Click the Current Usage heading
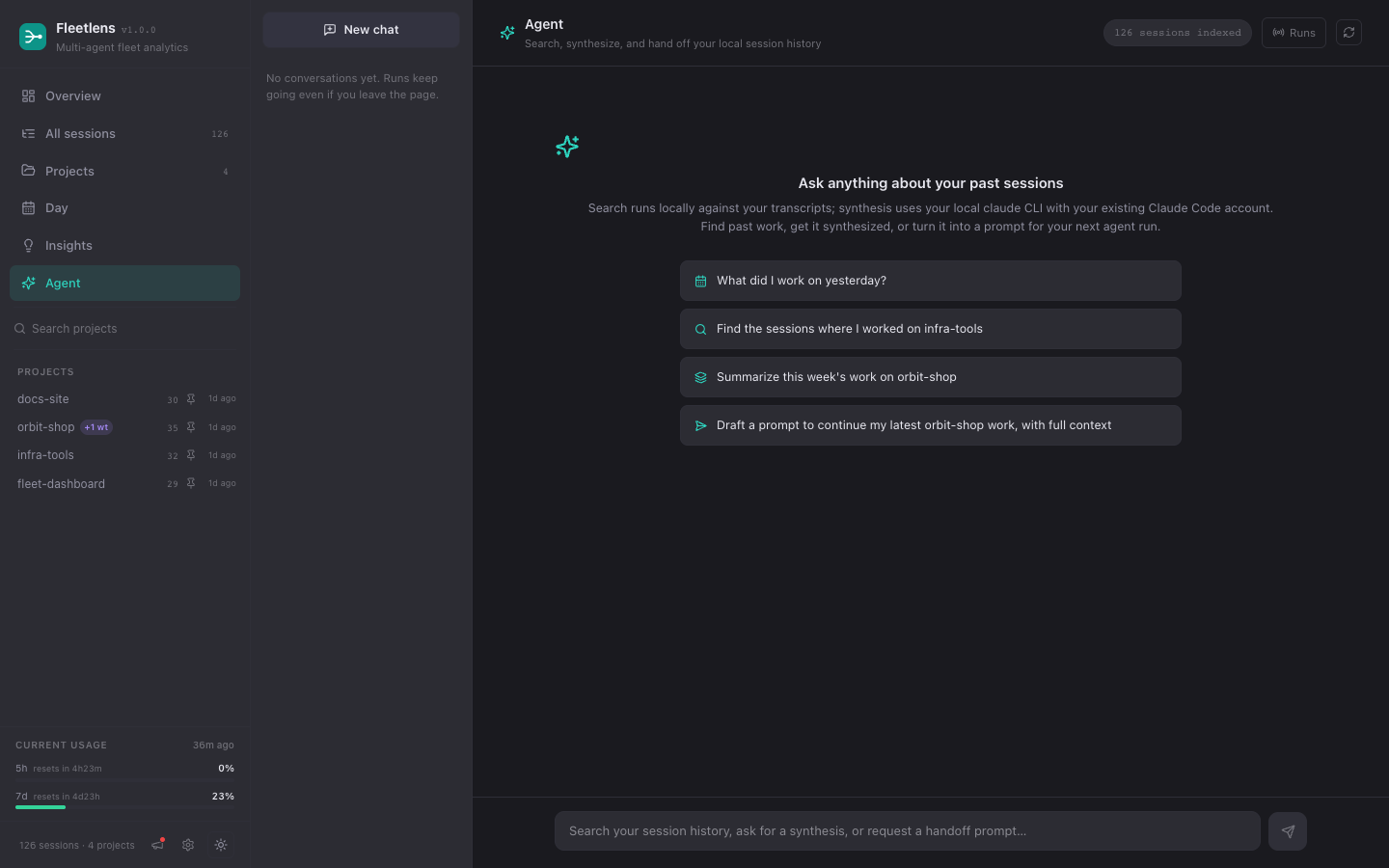The height and width of the screenshot is (868, 1389). (61, 746)
